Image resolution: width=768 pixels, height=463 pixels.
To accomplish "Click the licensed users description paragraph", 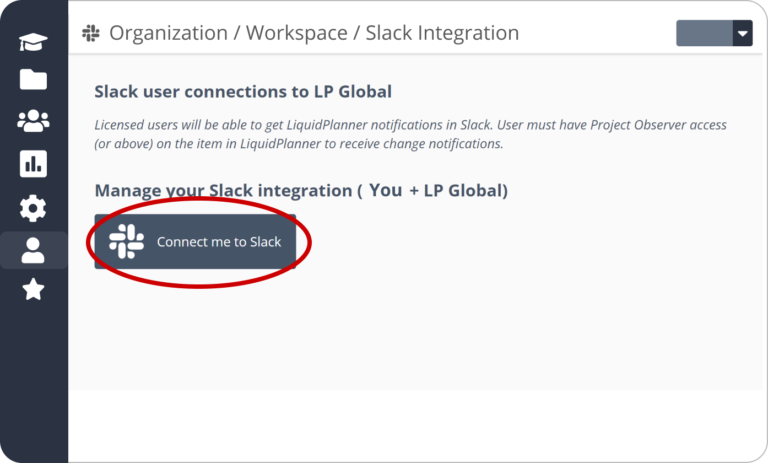I will coord(410,134).
